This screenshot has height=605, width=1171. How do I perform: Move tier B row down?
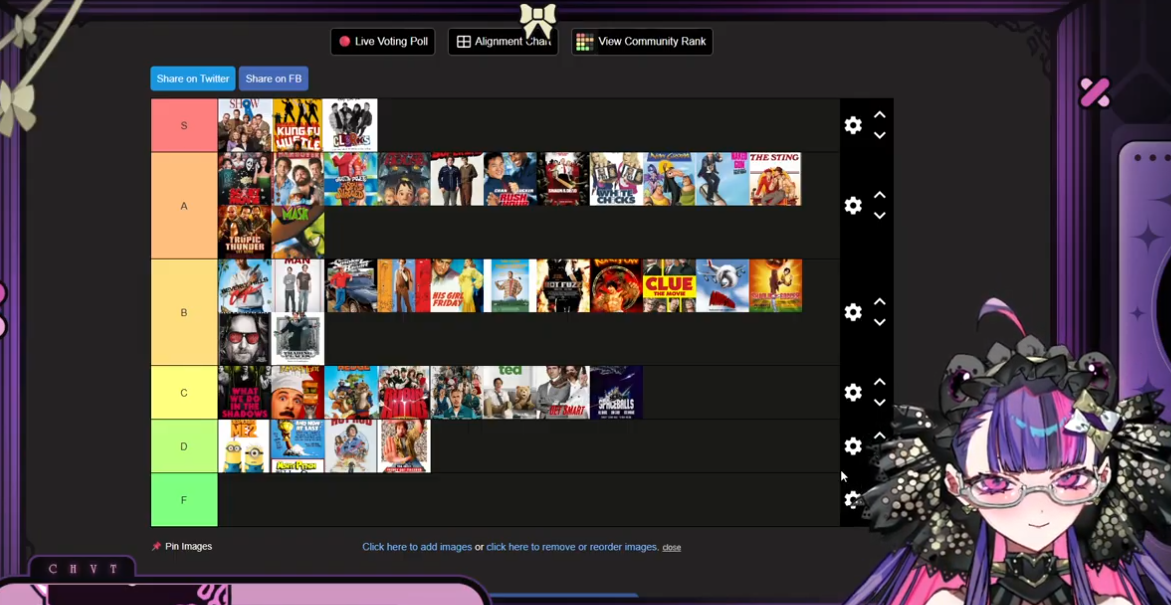[x=880, y=322]
